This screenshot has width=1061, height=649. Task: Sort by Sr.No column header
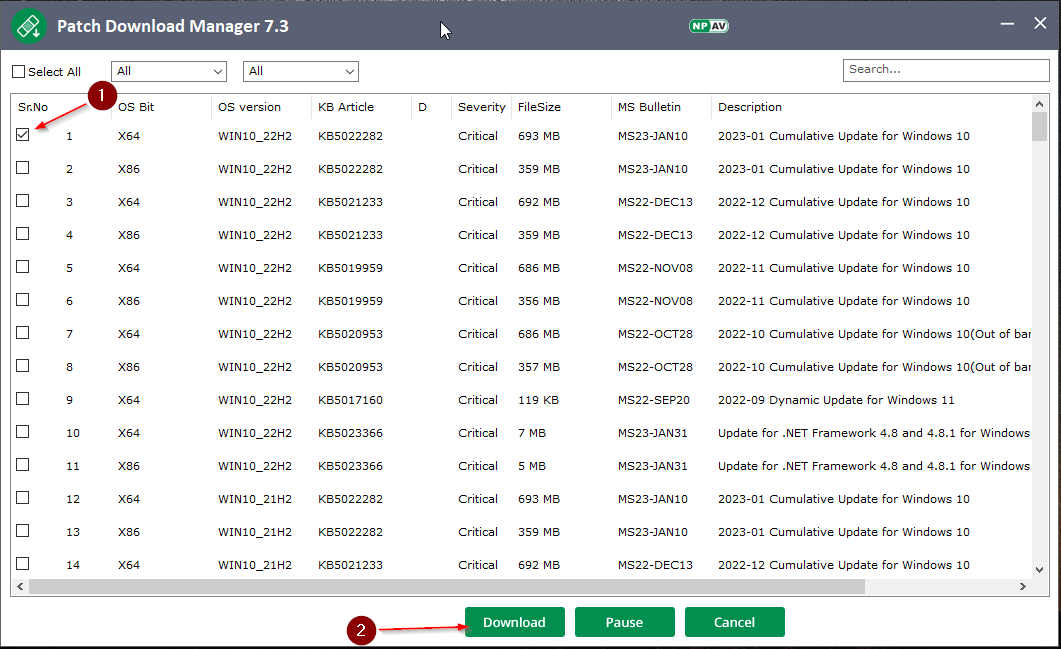(33, 107)
